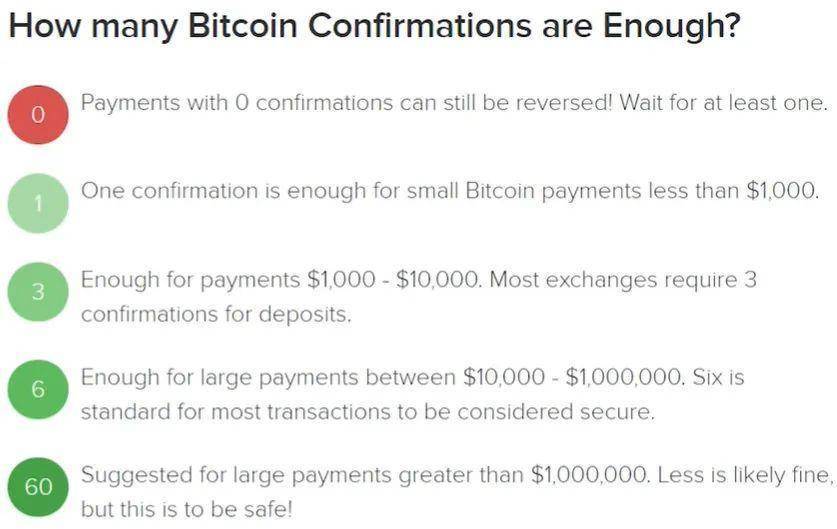
Task: Click the light green 1 confirmation circle
Action: pos(38,203)
